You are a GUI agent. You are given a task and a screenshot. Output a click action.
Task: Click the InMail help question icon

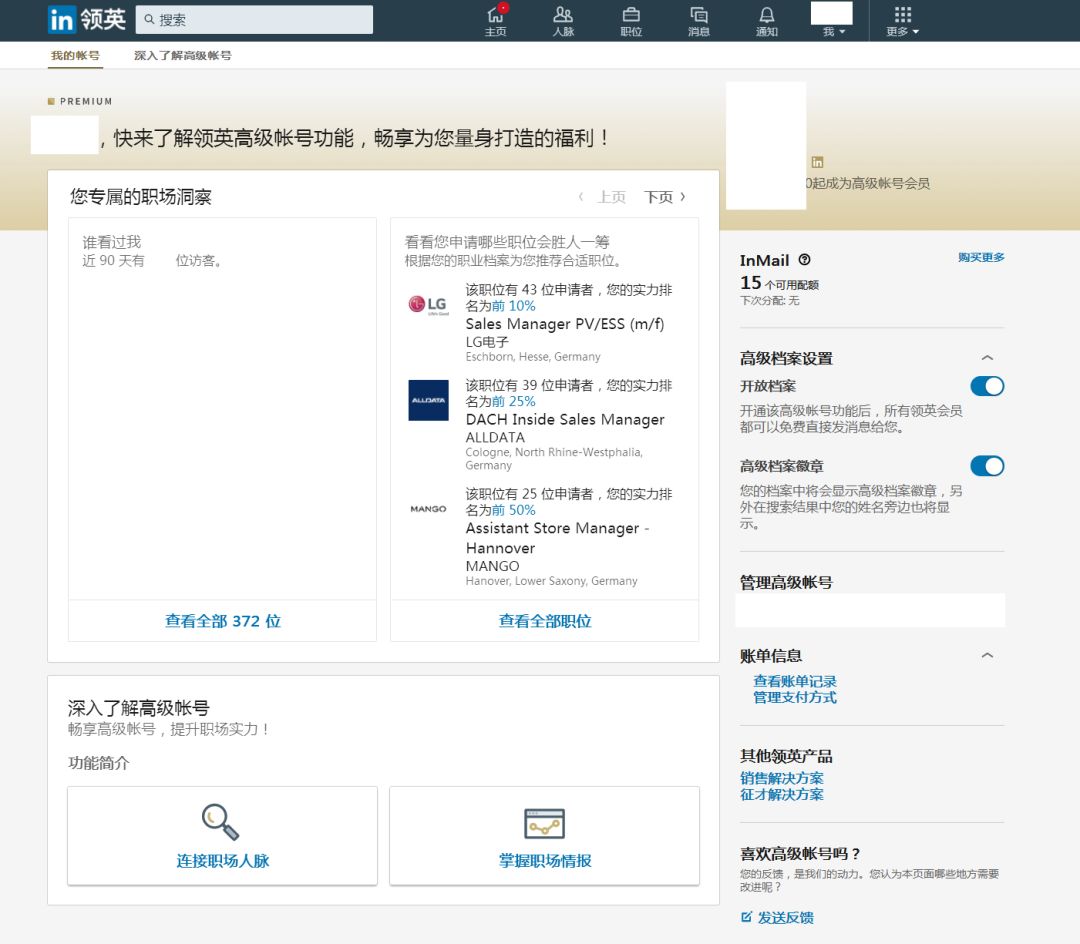804,260
